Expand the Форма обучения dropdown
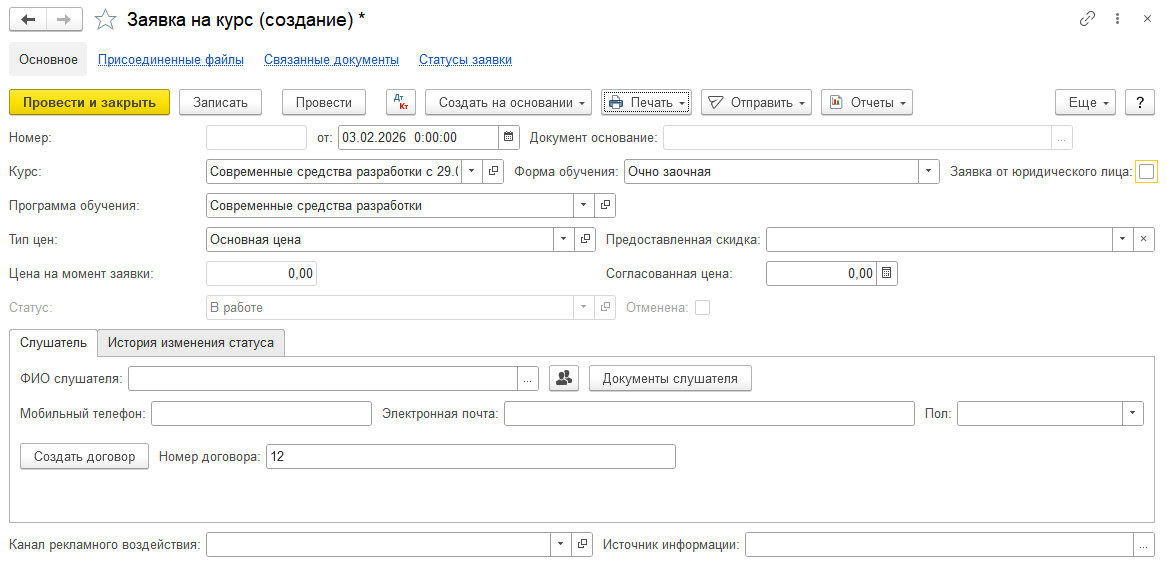1167x562 pixels. click(930, 171)
